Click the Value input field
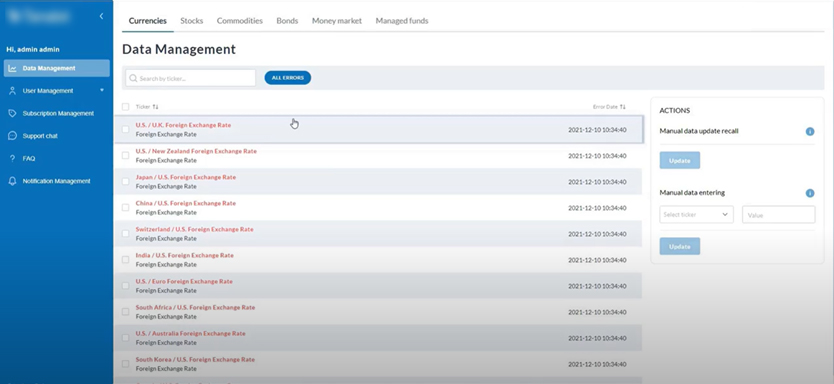This screenshot has width=834, height=384. pyautogui.click(x=779, y=215)
